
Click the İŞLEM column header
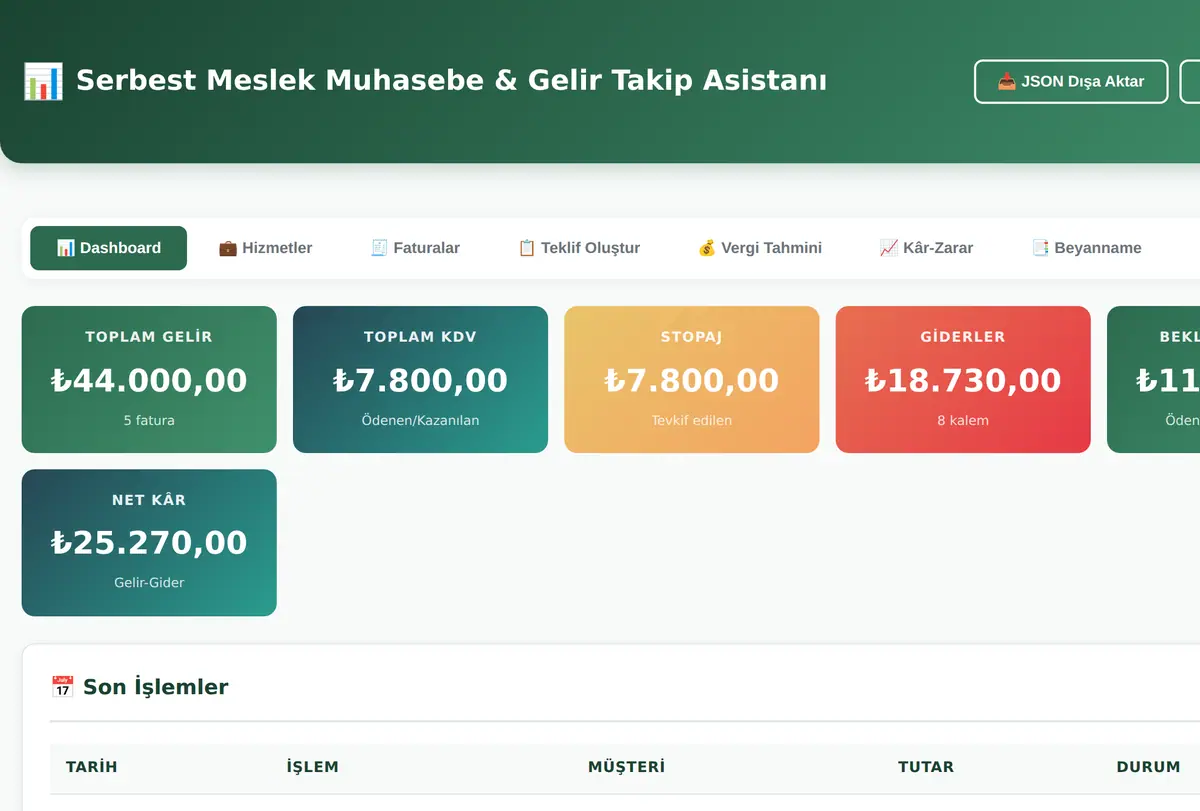click(x=313, y=767)
